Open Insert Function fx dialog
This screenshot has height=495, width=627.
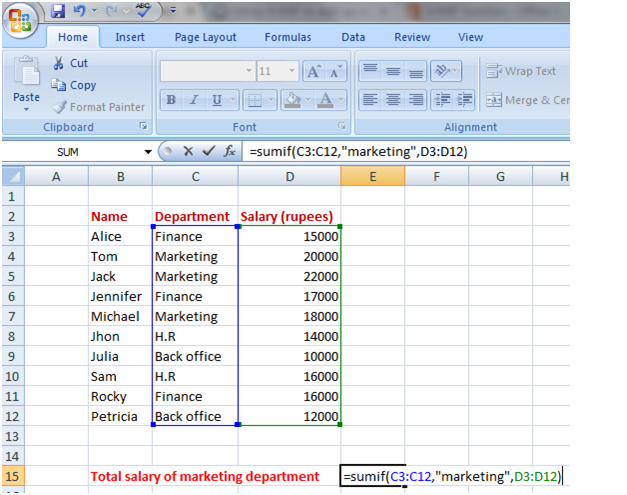[230, 151]
